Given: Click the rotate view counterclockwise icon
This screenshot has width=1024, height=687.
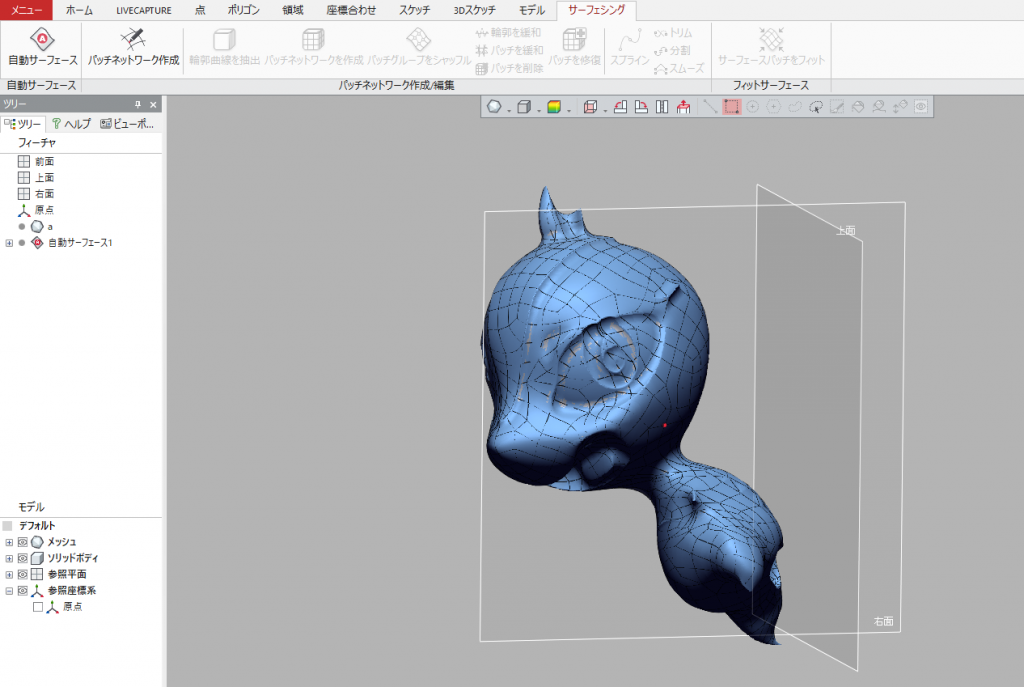Looking at the screenshot, I should tap(620, 106).
